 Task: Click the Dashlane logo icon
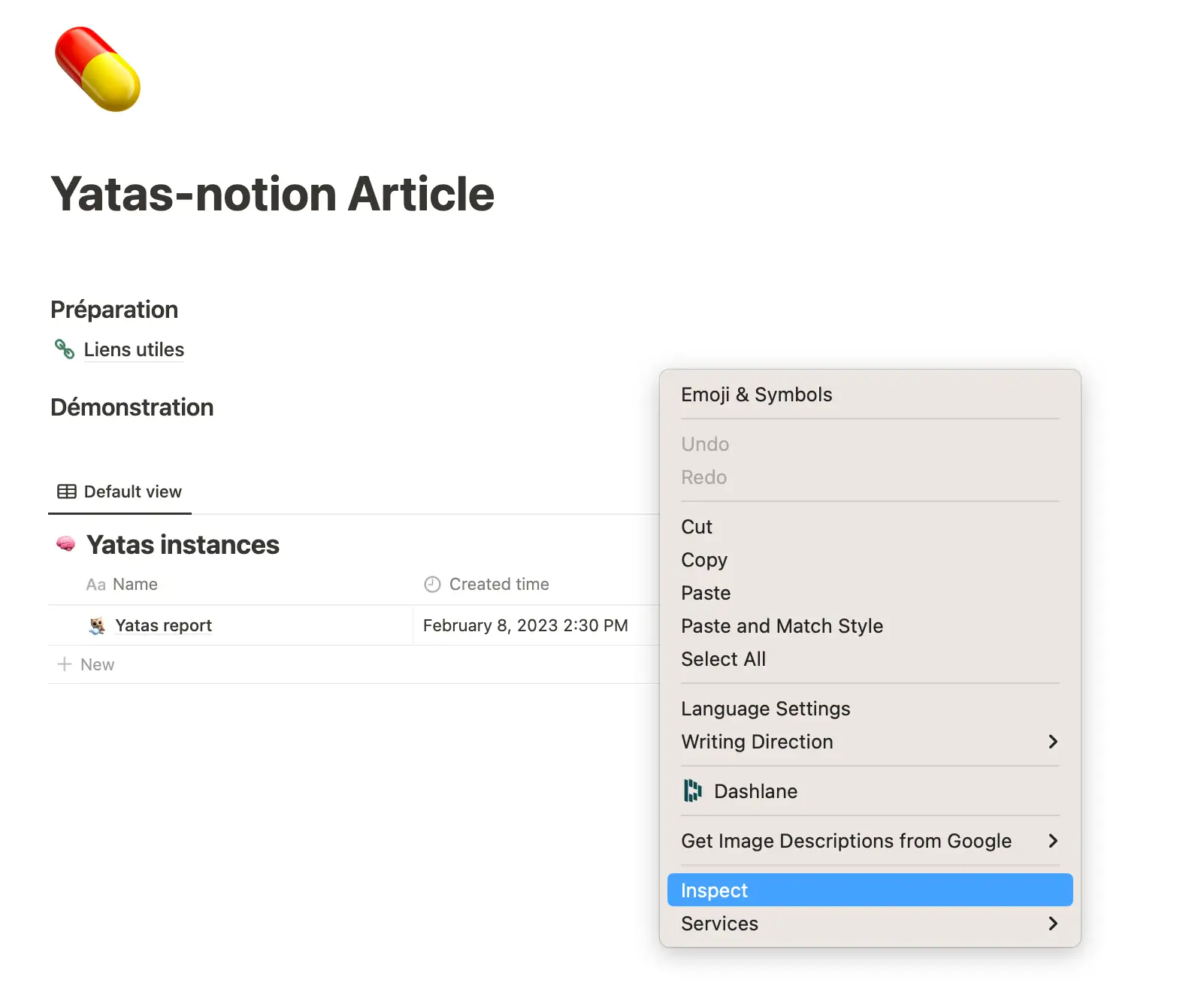pyautogui.click(x=692, y=791)
